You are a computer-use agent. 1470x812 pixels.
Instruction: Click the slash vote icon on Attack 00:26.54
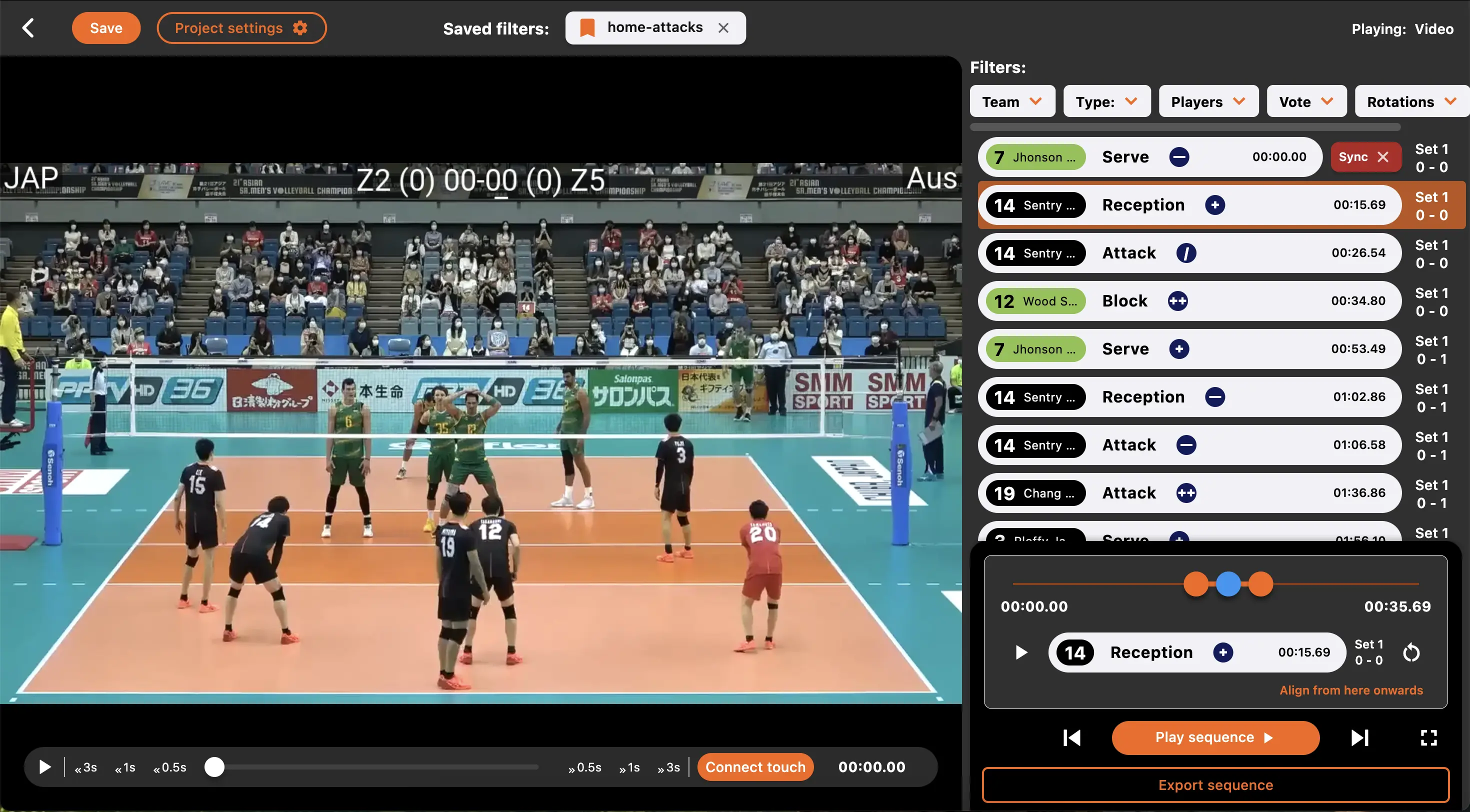(1186, 253)
